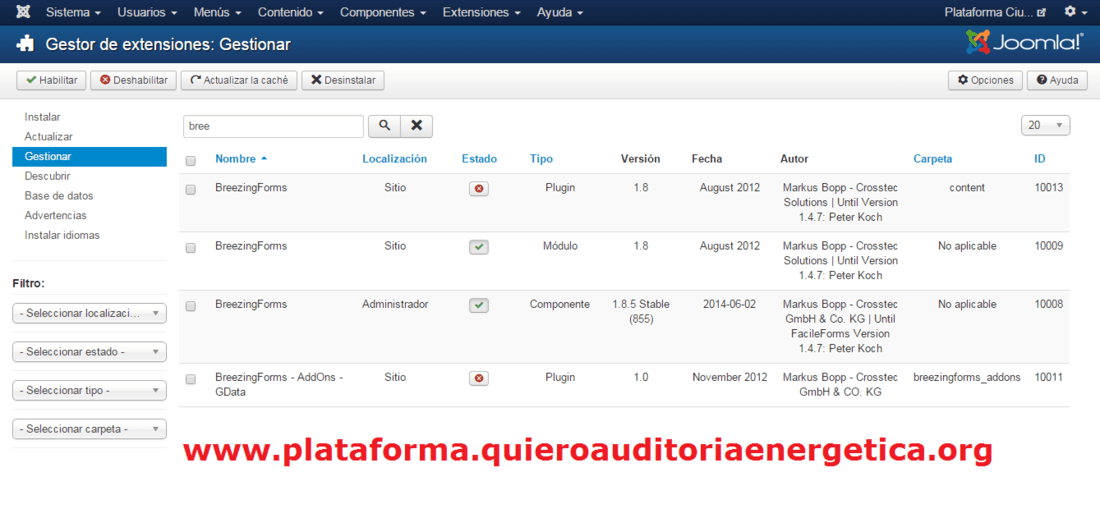Click Actualizar la caché button
The image size is (1100, 518).
(x=239, y=80)
